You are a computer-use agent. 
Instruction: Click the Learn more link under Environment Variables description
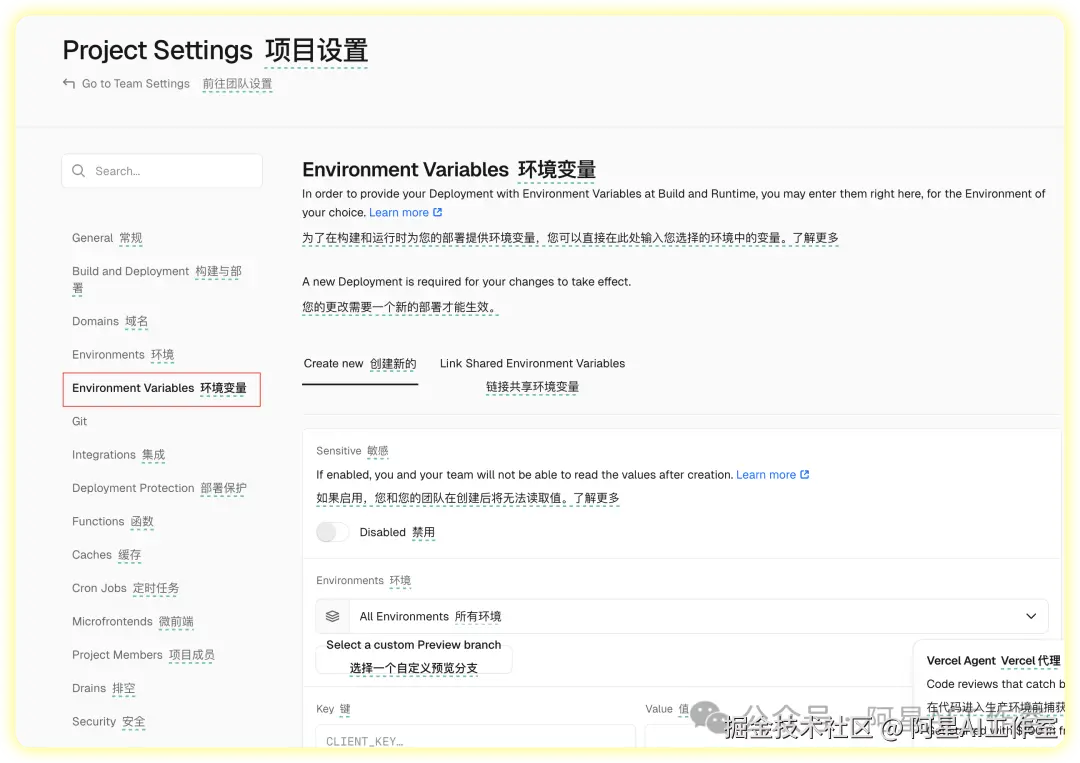click(399, 212)
